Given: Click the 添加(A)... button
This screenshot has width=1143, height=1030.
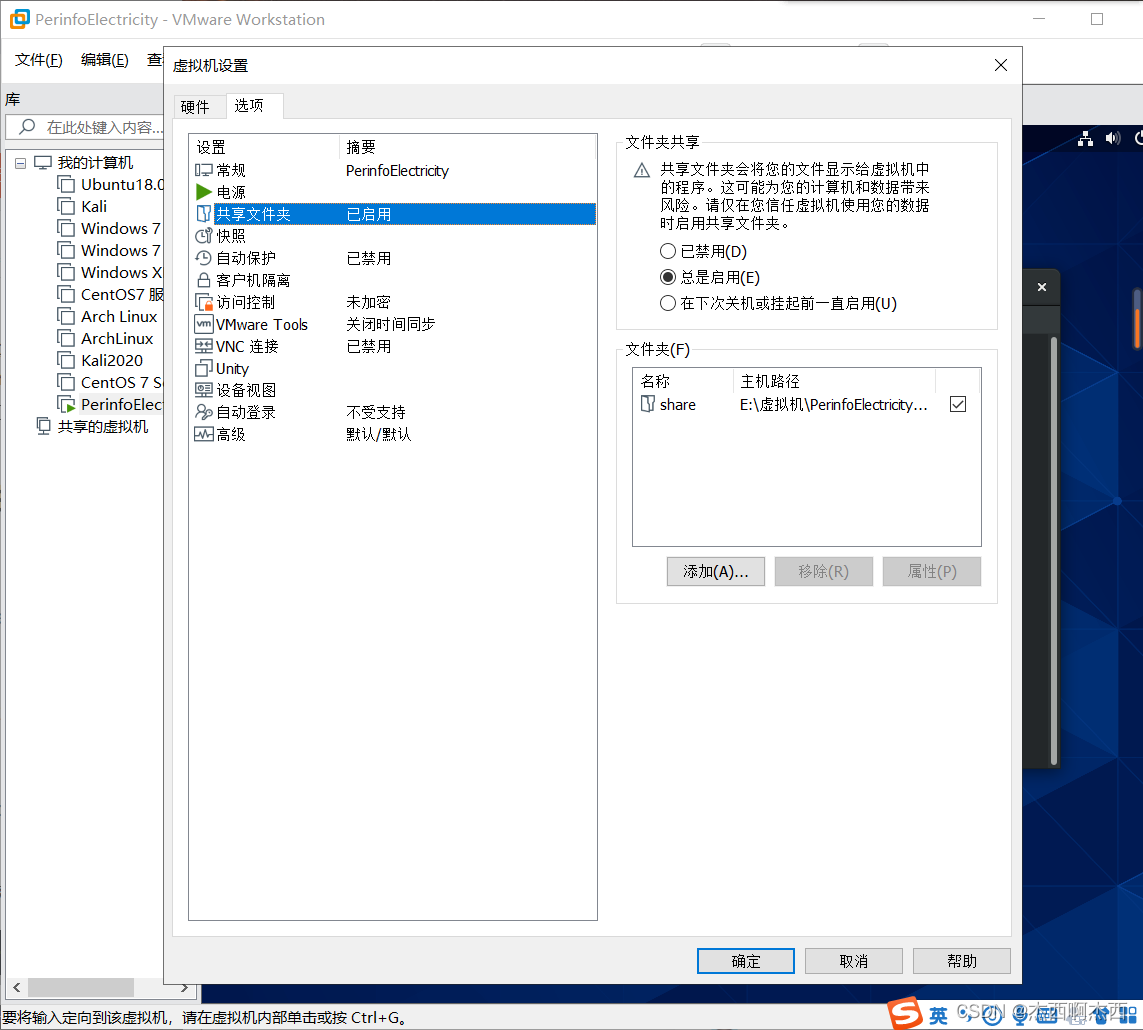Looking at the screenshot, I should (716, 571).
